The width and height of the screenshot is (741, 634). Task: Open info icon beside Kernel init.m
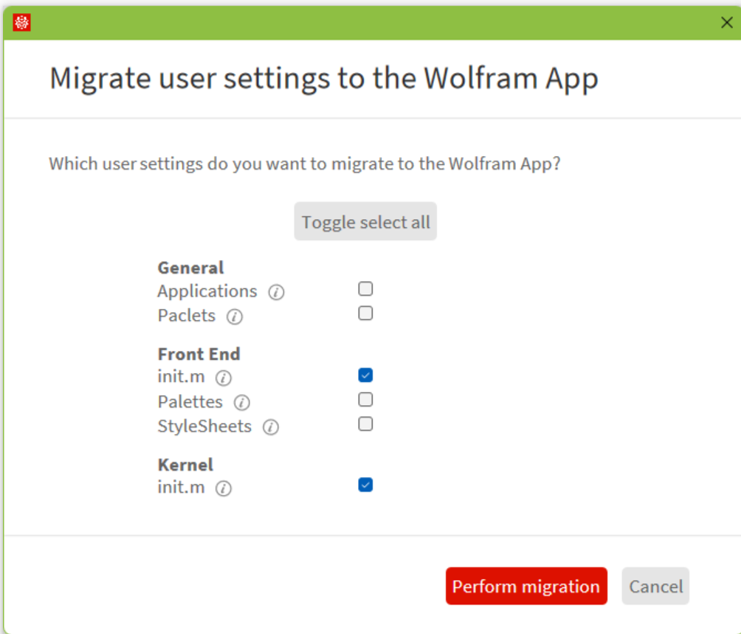[x=224, y=488]
